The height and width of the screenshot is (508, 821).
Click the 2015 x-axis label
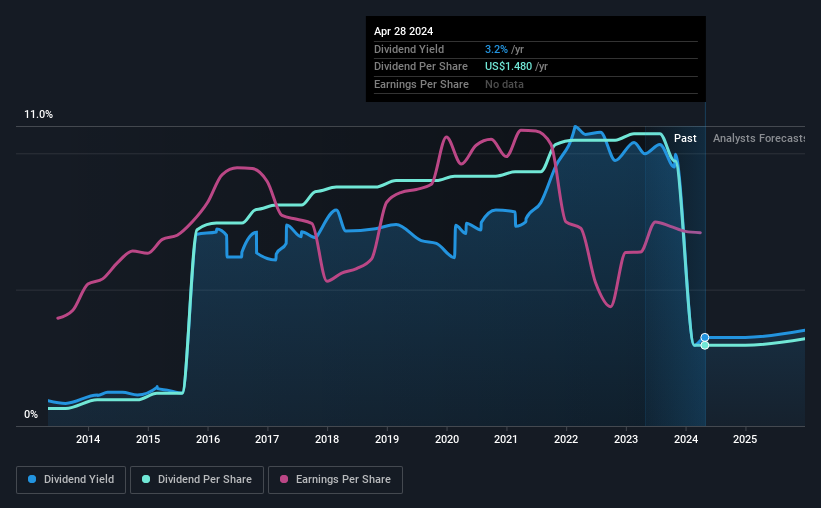coord(148,439)
